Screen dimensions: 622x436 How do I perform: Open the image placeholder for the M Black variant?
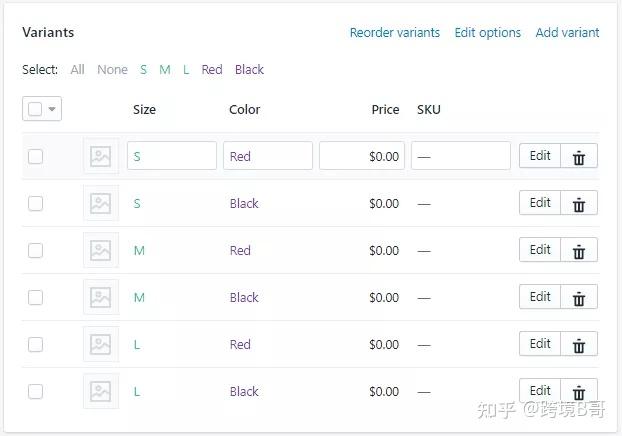100,297
